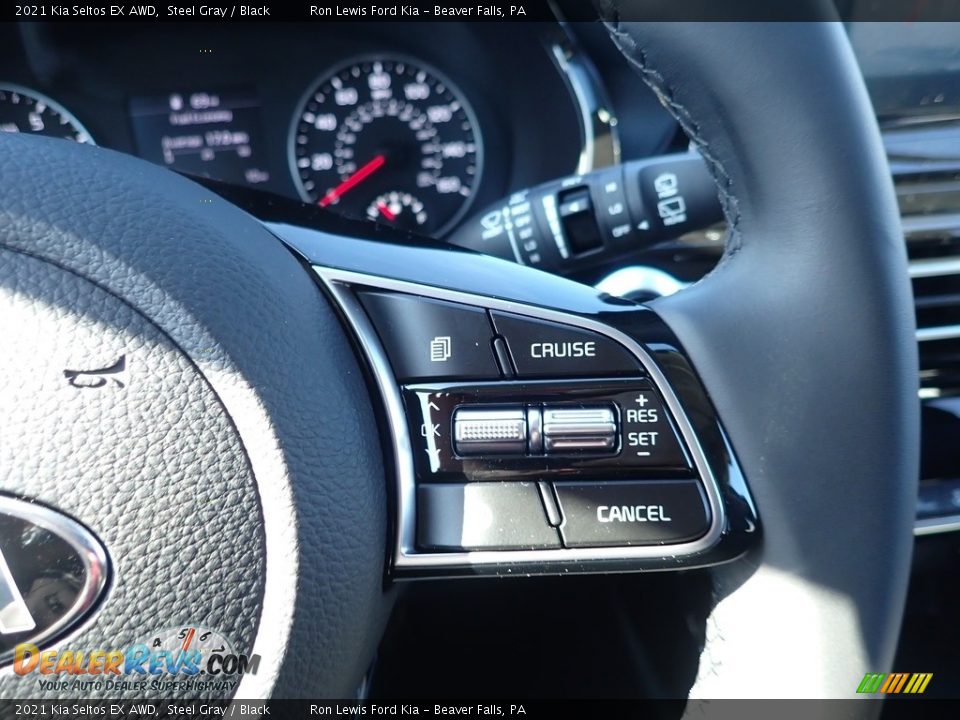The height and width of the screenshot is (720, 960).
Task: Click the rear wiper icon on stalk end
Action: coord(669,198)
